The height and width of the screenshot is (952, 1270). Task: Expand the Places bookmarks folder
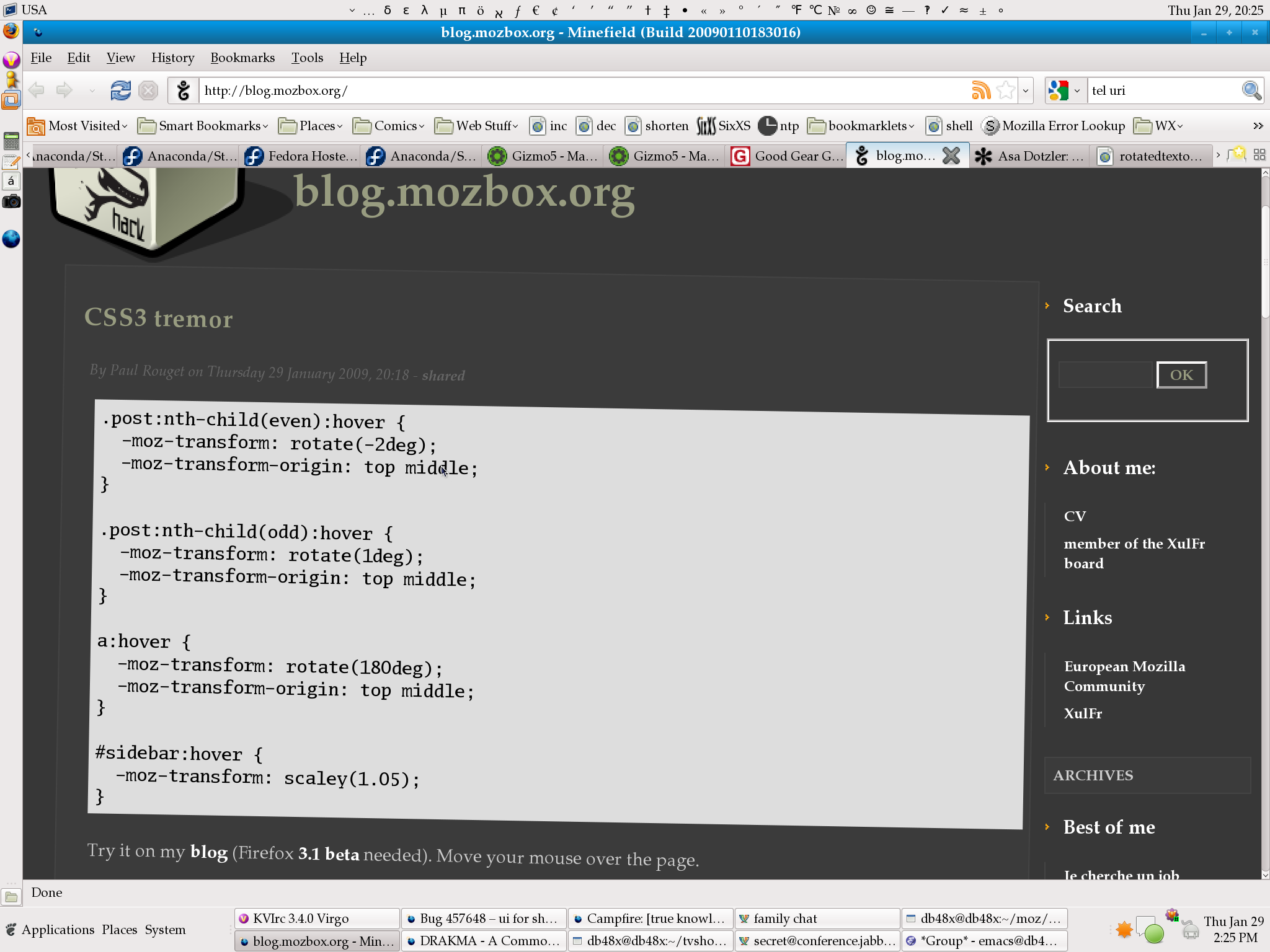click(311, 126)
